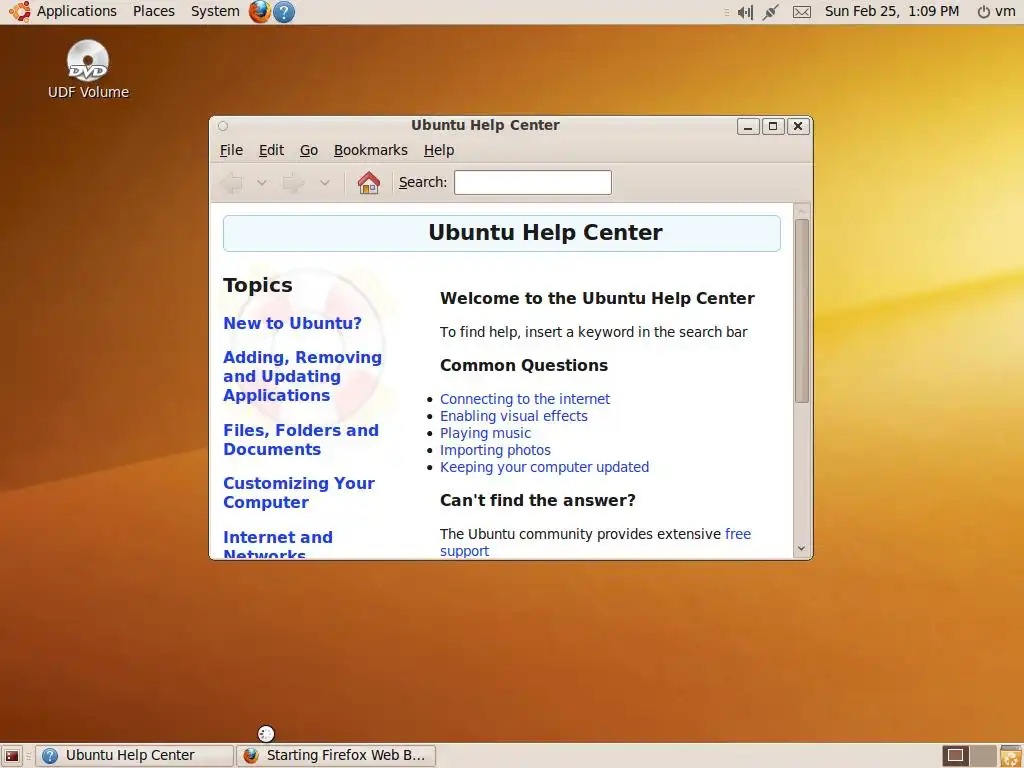1024x768 pixels.
Task: Click the network connection tray icon
Action: [771, 12]
